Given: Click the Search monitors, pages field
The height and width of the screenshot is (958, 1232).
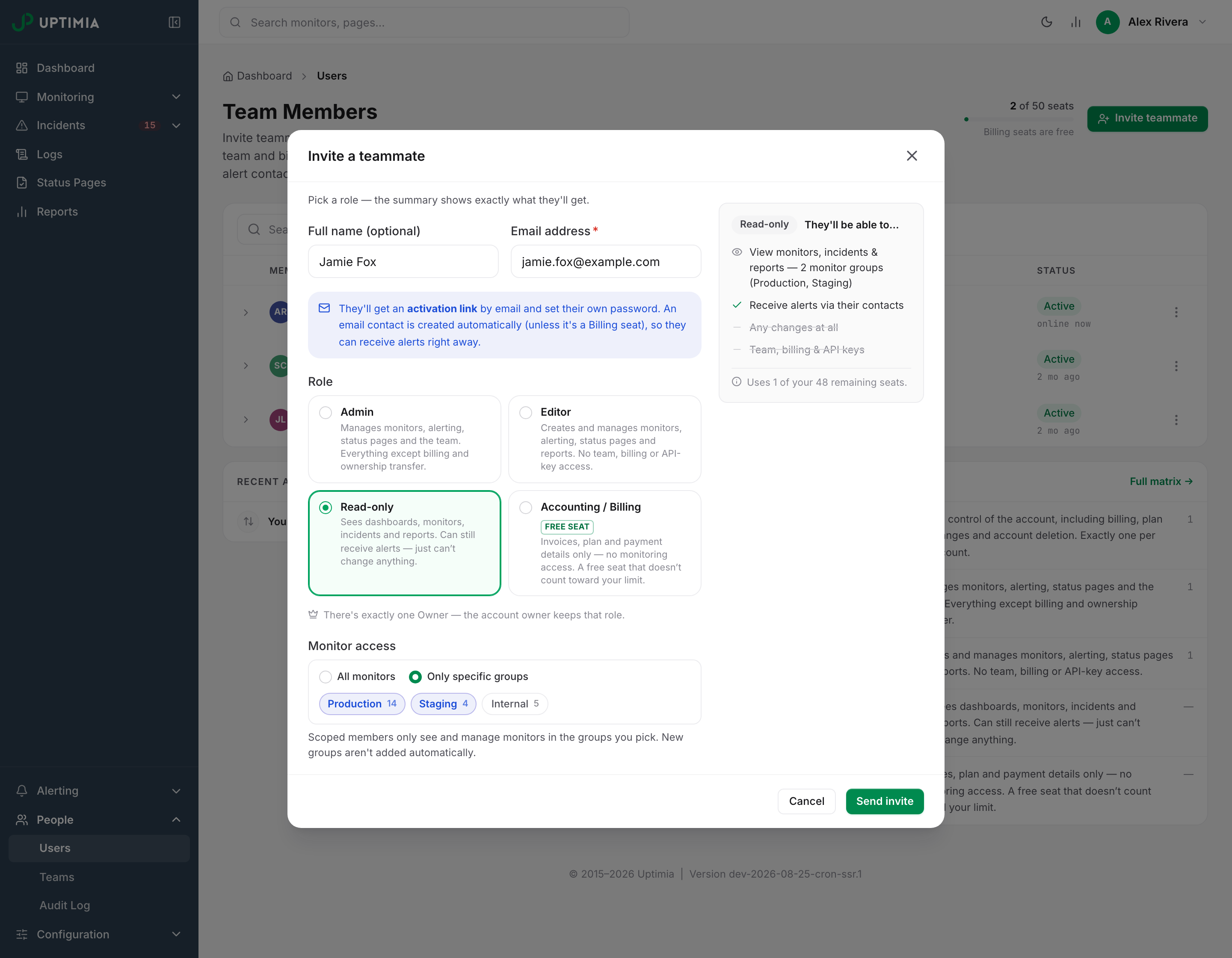Looking at the screenshot, I should (x=424, y=23).
